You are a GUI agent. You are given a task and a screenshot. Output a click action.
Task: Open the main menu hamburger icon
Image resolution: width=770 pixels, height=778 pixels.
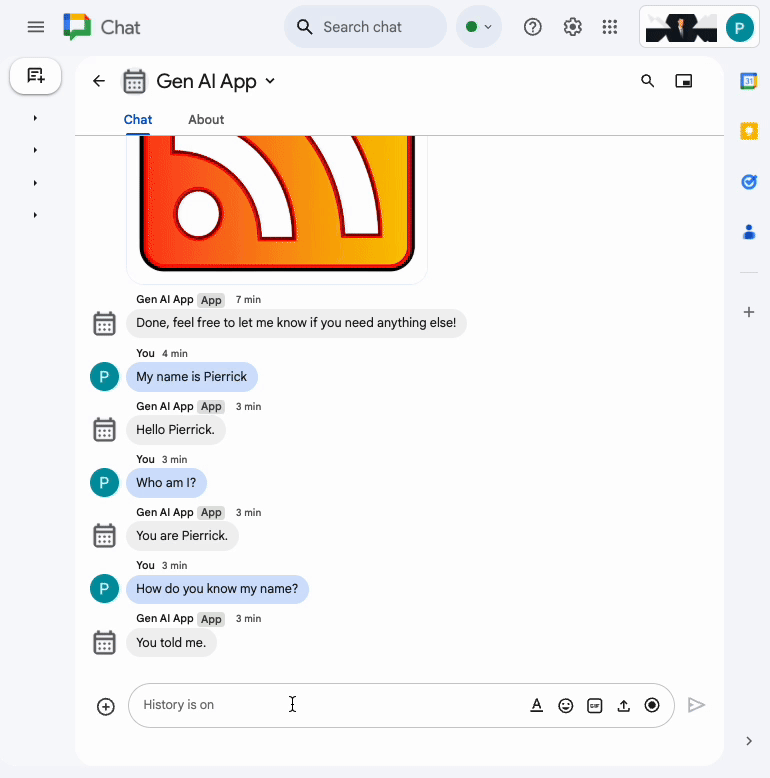[36, 27]
